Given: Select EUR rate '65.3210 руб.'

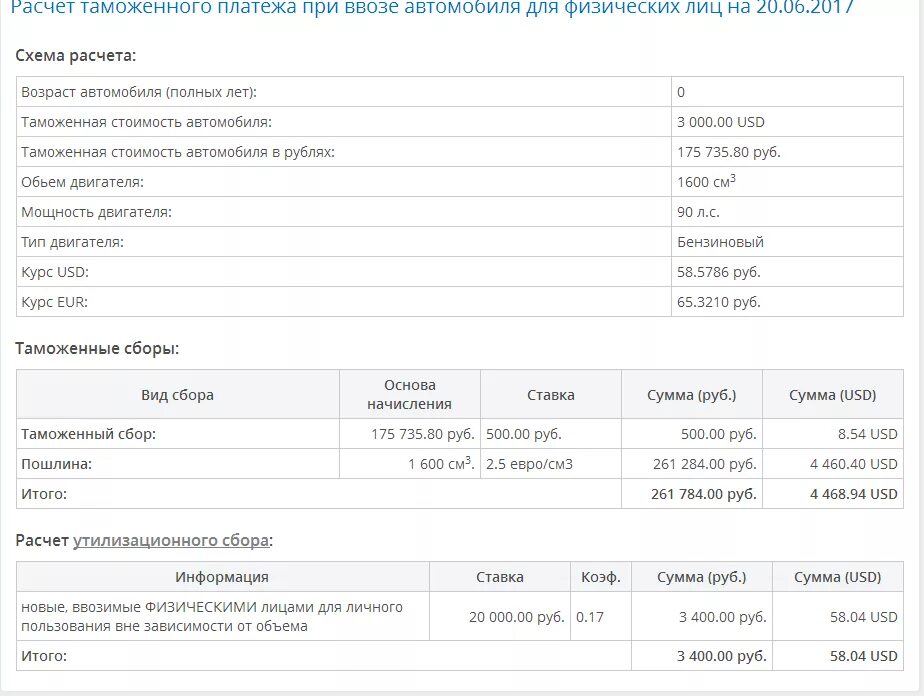Looking at the screenshot, I should 719,302.
